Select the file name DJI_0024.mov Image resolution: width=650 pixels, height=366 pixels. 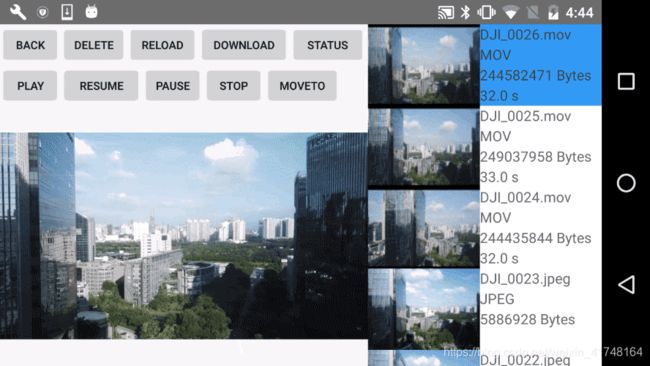tap(525, 197)
